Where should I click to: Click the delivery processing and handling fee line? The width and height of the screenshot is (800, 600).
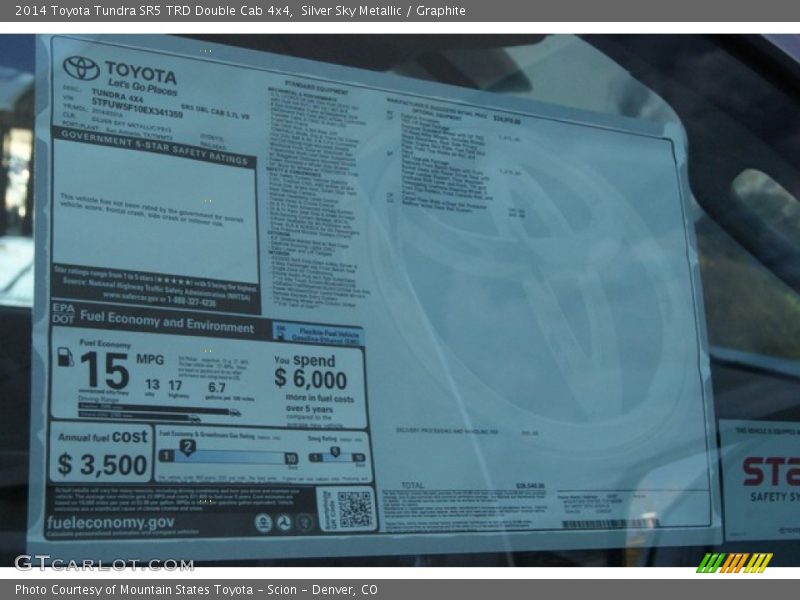467,432
